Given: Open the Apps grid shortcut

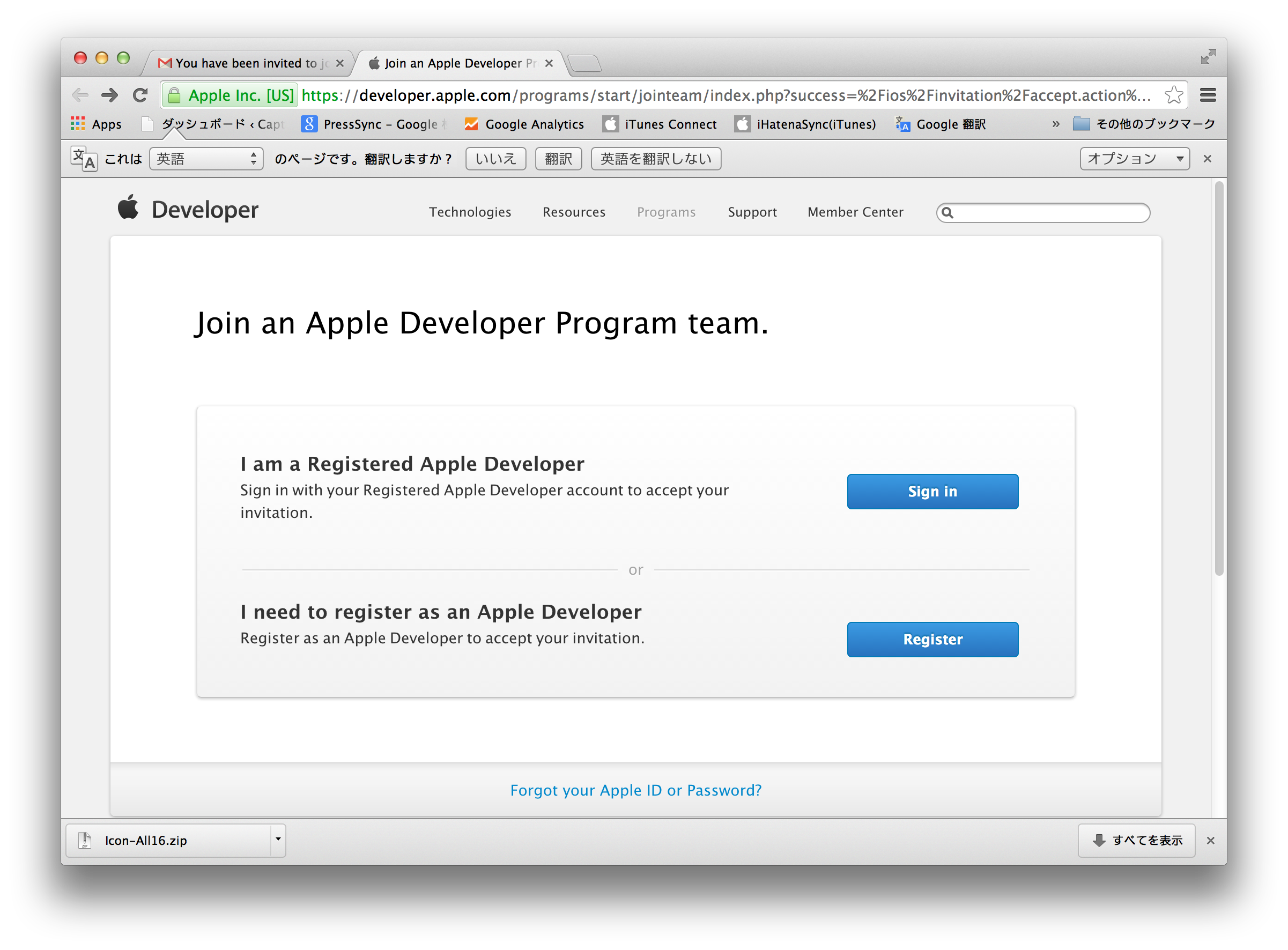Looking at the screenshot, I should tap(95, 124).
